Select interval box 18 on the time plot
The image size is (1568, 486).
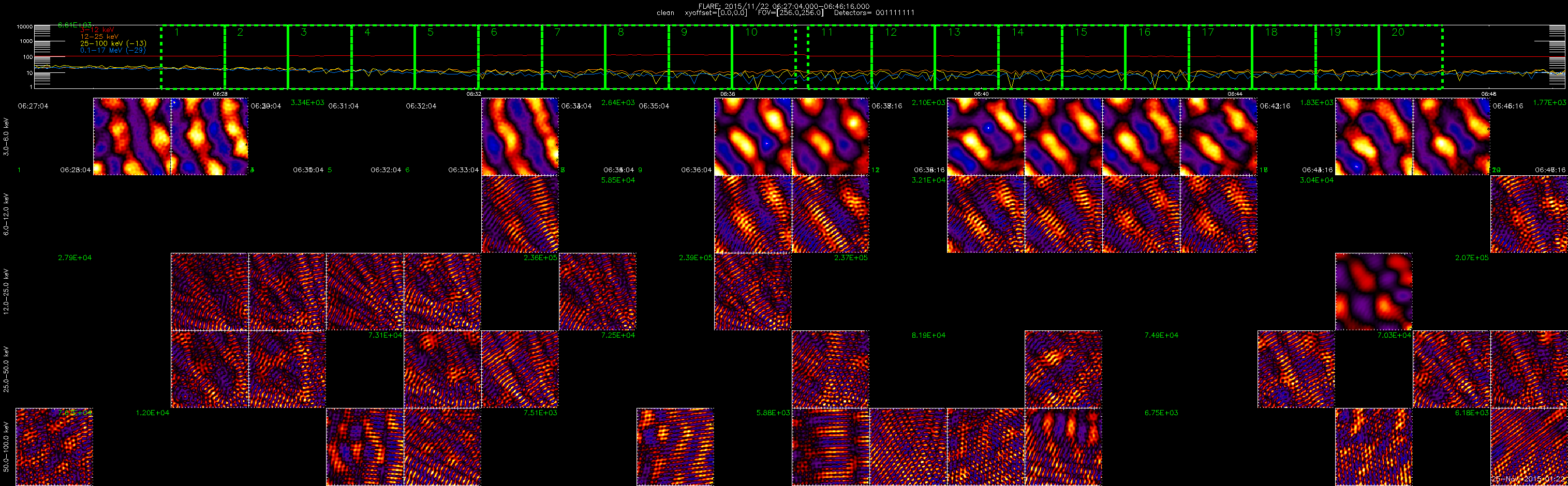[x=1284, y=57]
